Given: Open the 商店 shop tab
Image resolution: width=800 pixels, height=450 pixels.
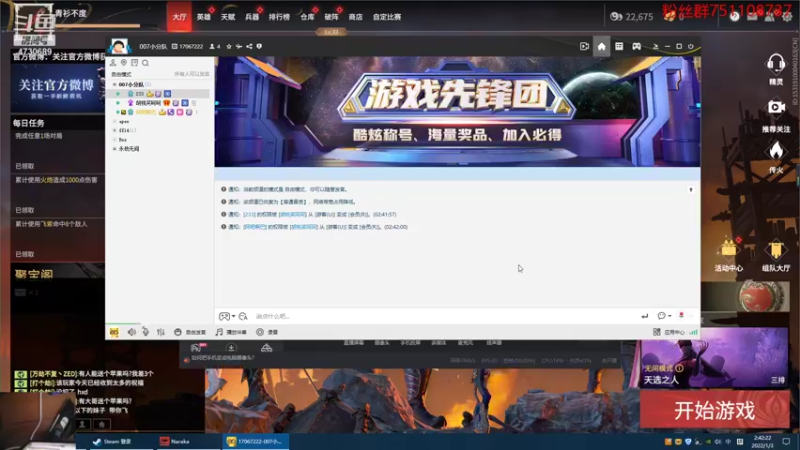Looking at the screenshot, I should pos(356,17).
